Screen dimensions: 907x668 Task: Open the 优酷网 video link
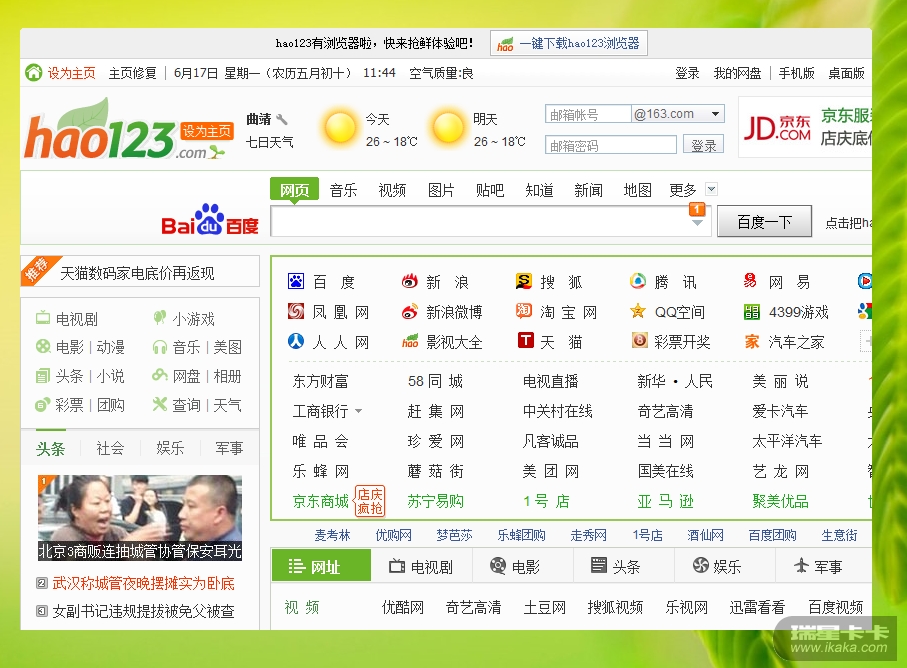(403, 607)
